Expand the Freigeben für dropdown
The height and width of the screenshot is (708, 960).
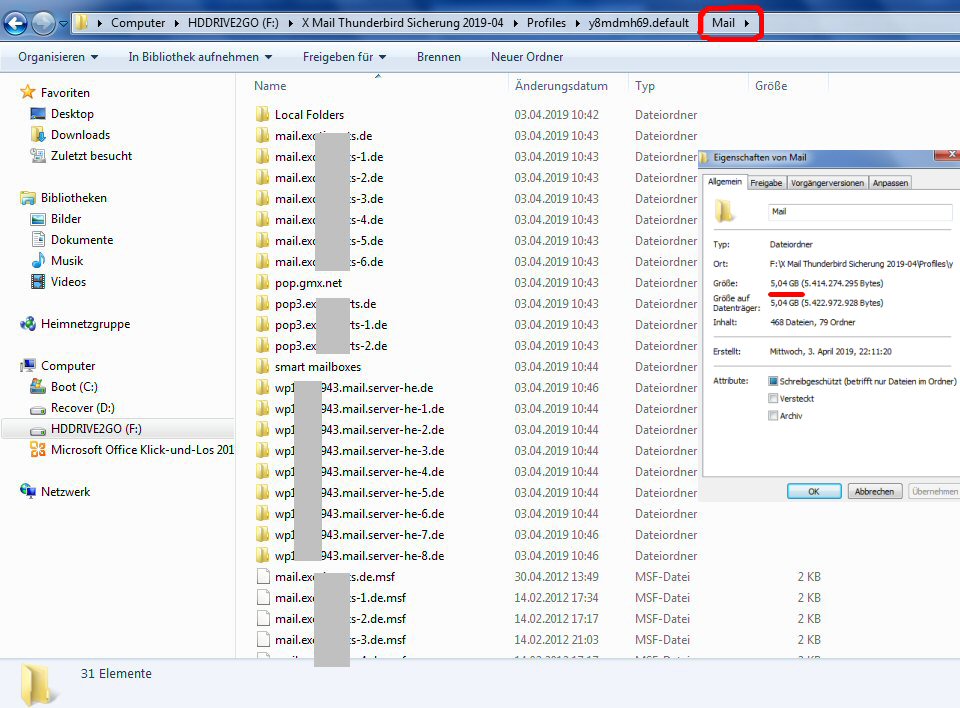344,57
